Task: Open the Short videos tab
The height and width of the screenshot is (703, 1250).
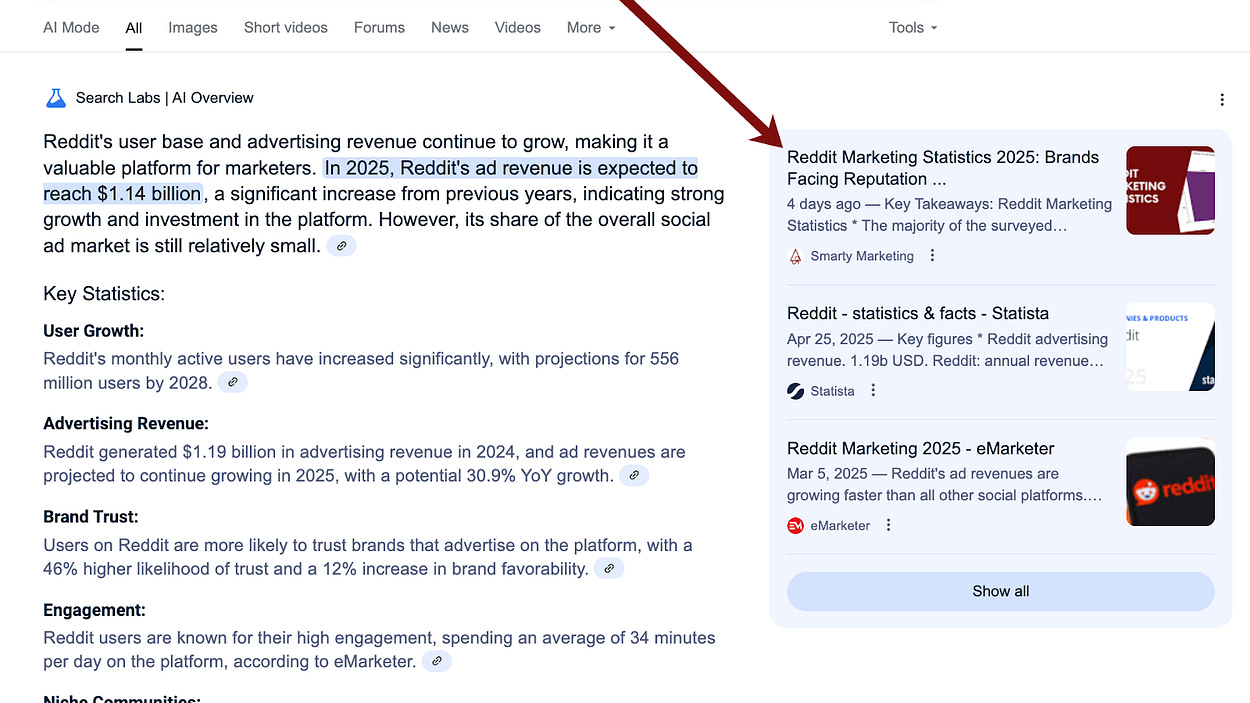Action: 286,27
